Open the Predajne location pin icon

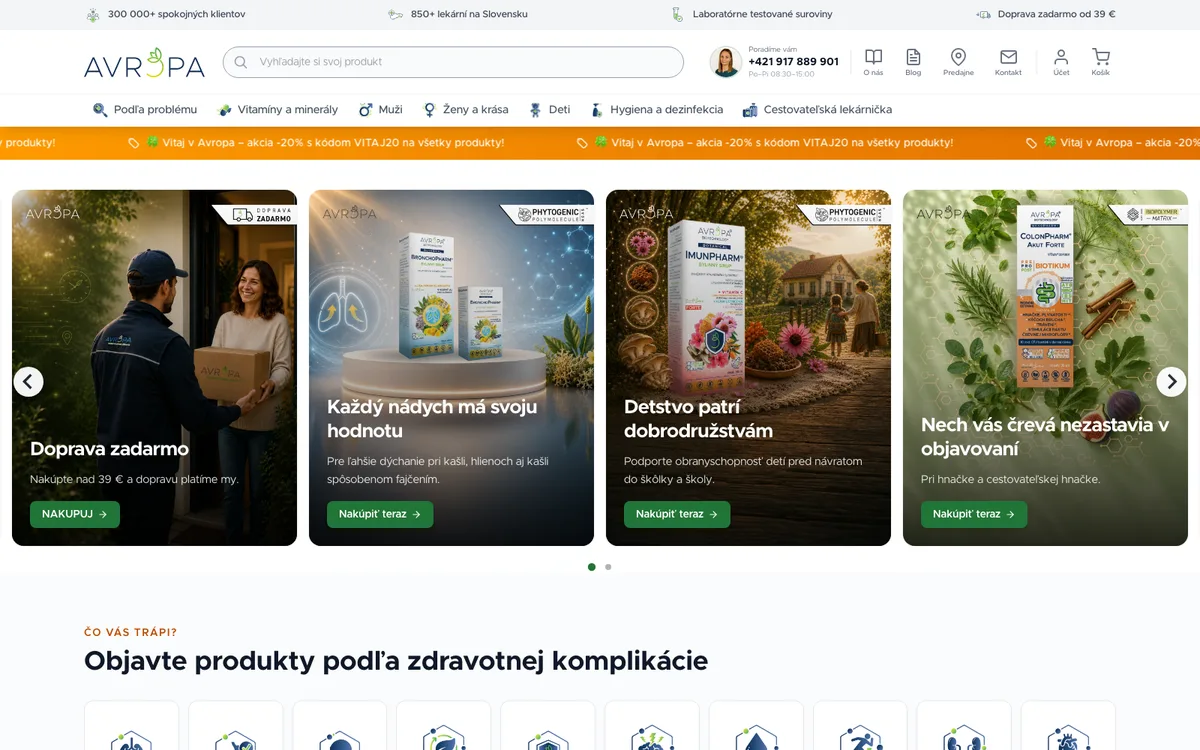tap(958, 57)
